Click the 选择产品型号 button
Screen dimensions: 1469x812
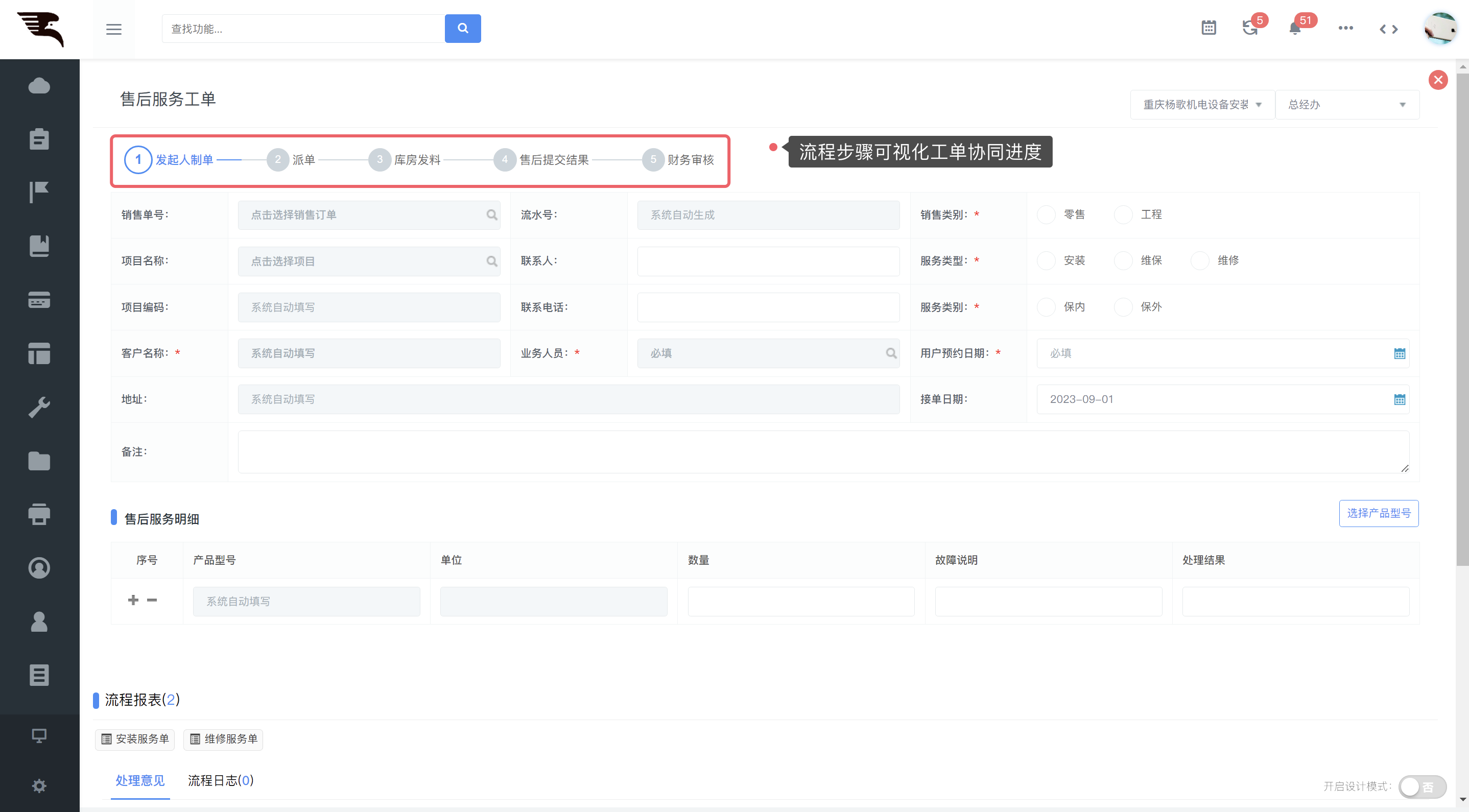(x=1378, y=513)
